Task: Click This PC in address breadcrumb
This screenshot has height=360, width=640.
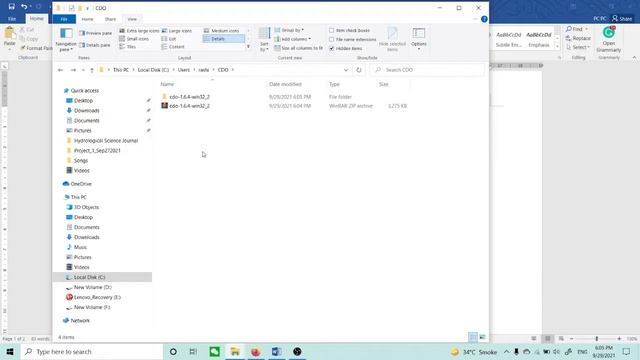Action: tap(121, 70)
